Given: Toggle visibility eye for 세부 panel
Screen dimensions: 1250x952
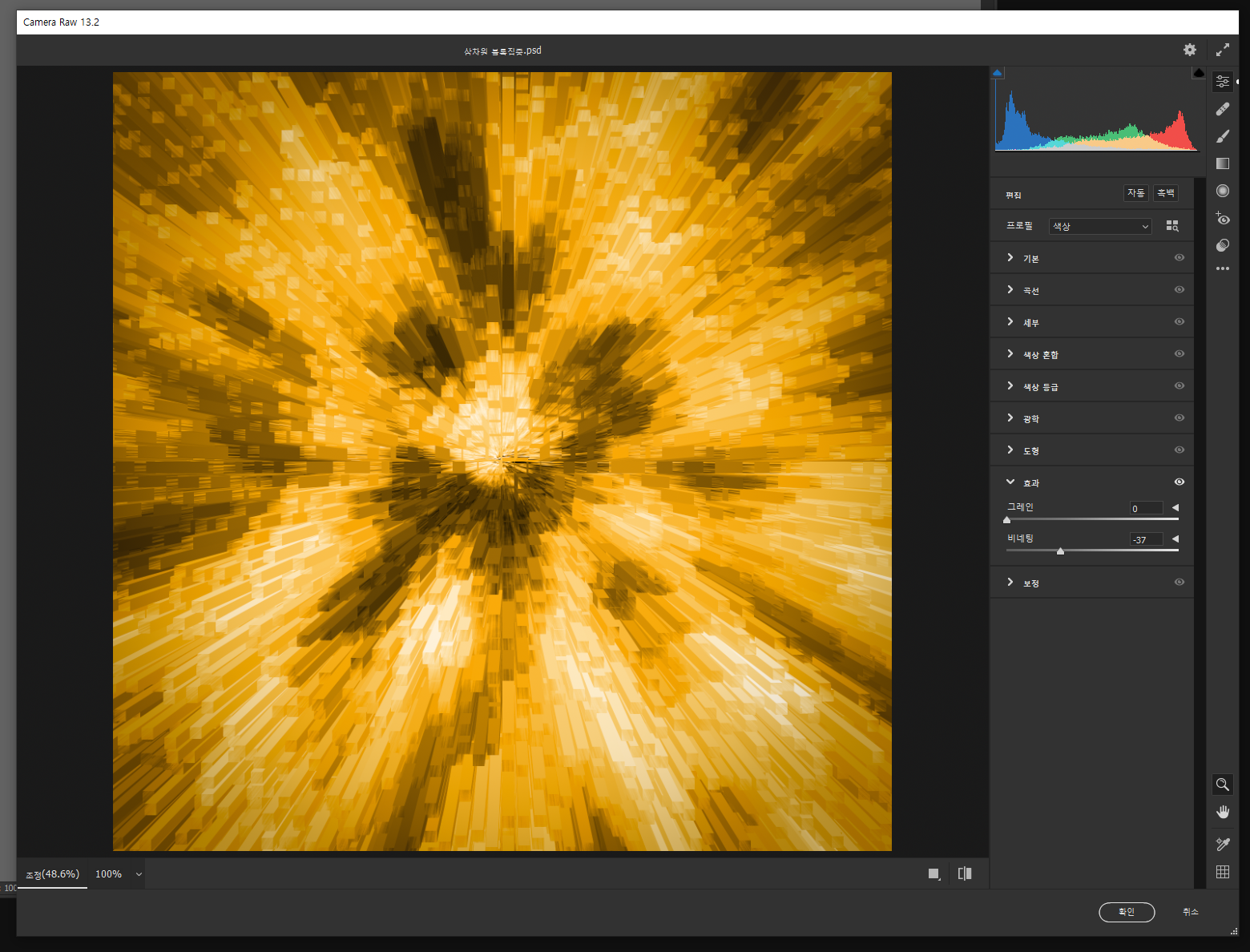Looking at the screenshot, I should [1179, 321].
